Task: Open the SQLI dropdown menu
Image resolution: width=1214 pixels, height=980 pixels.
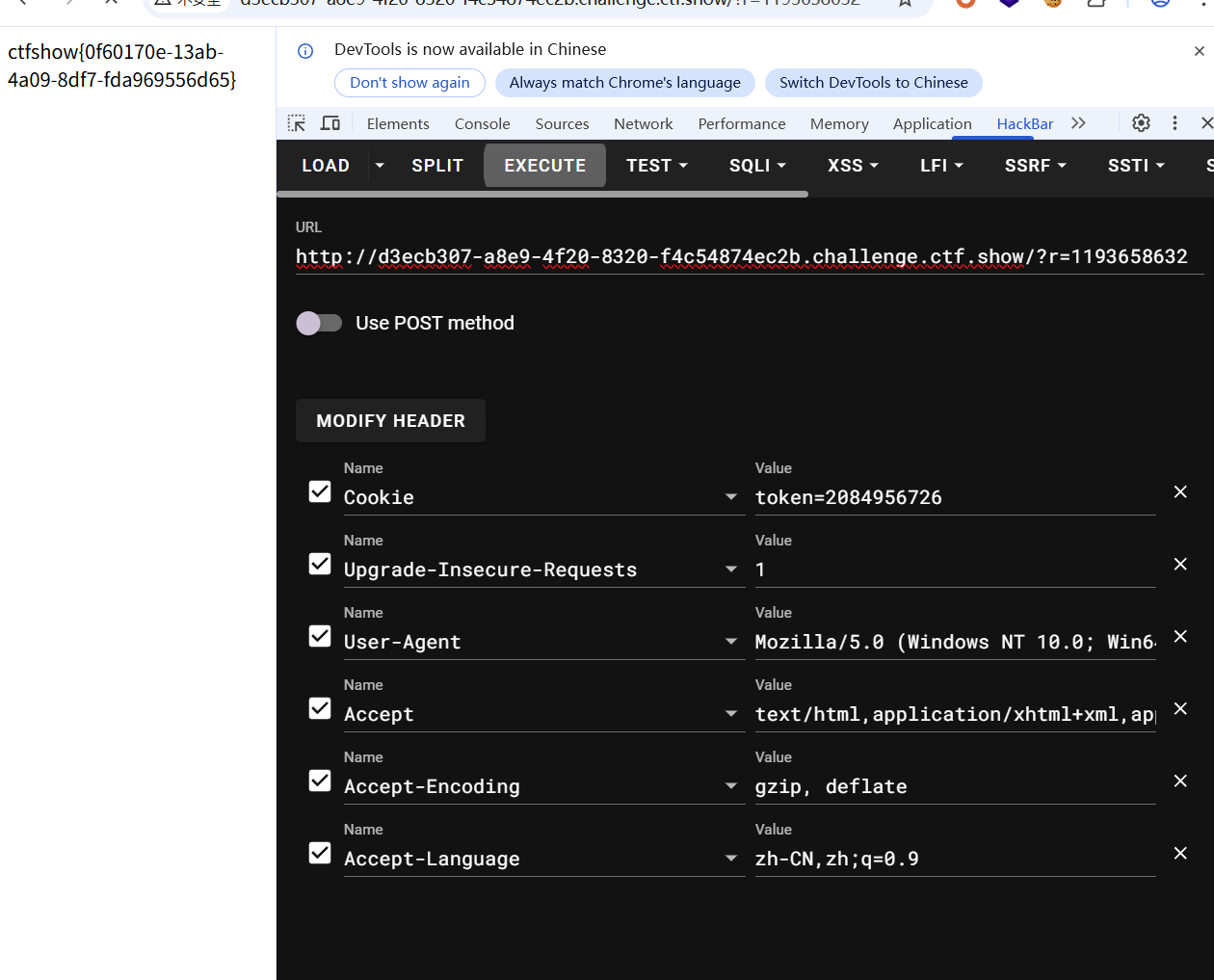Action: click(x=757, y=166)
